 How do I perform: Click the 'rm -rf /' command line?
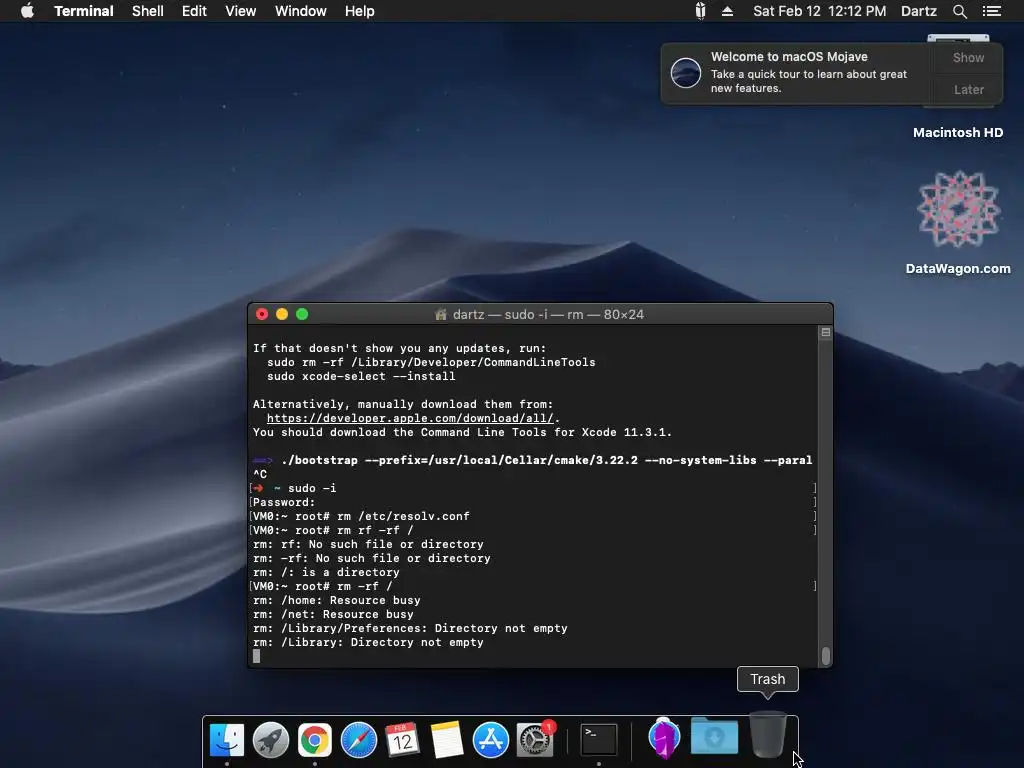click(x=323, y=586)
